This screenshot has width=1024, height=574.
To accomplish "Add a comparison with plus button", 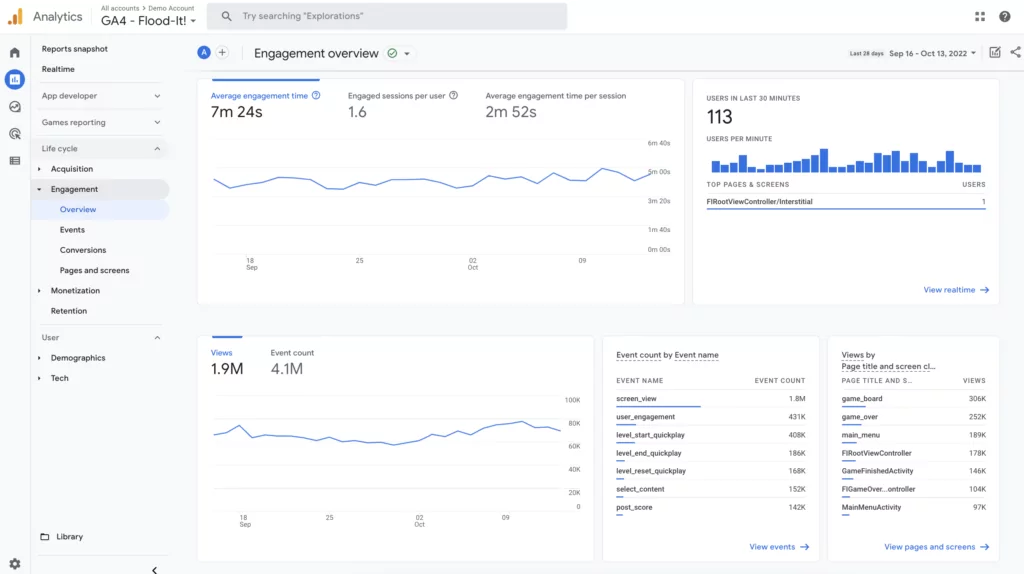I will (222, 53).
